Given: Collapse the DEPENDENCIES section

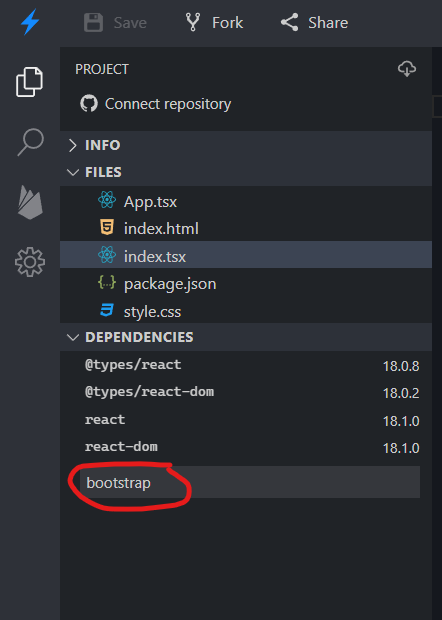Looking at the screenshot, I should pos(246,337).
